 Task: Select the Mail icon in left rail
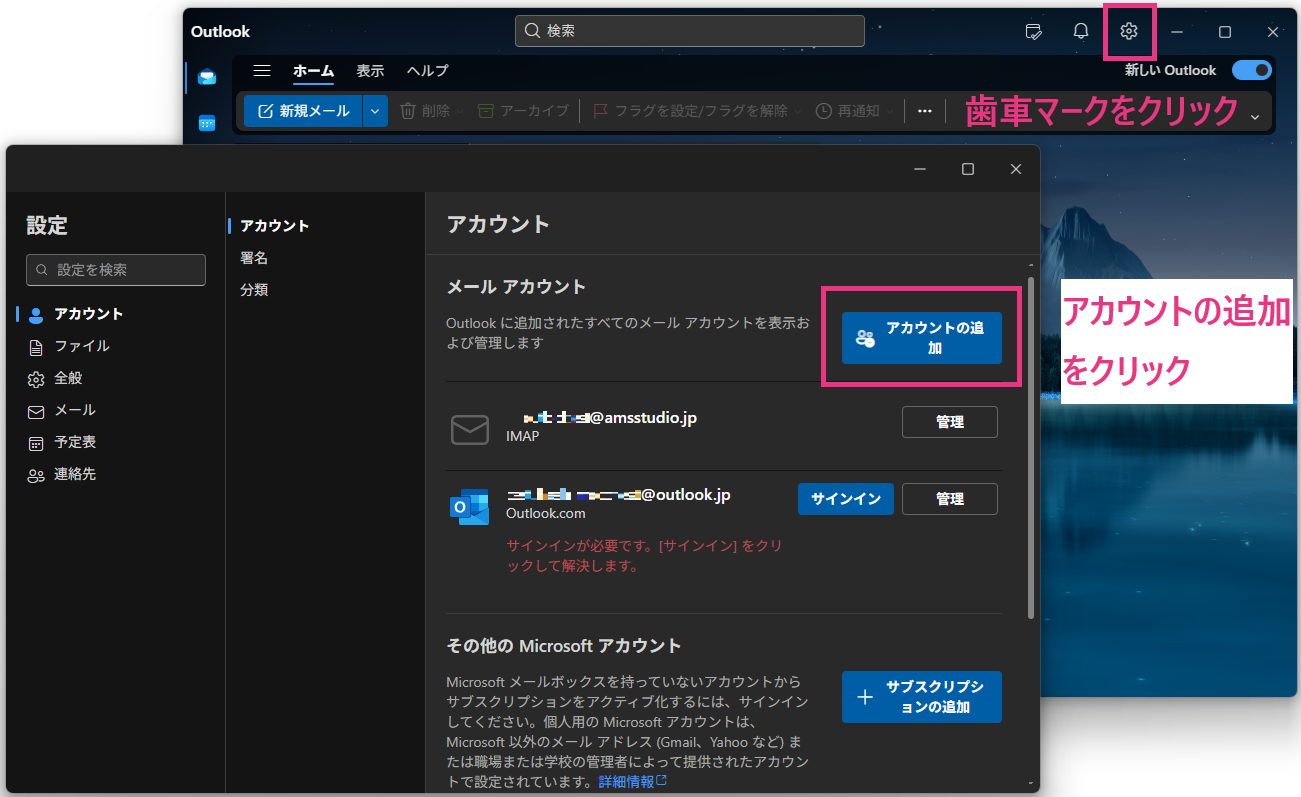[x=207, y=78]
